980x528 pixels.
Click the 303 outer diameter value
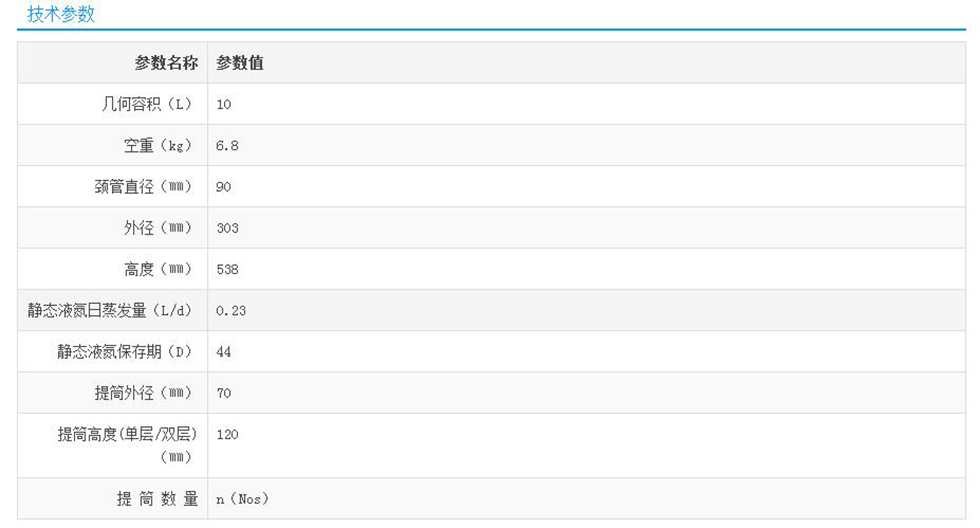[x=227, y=228]
